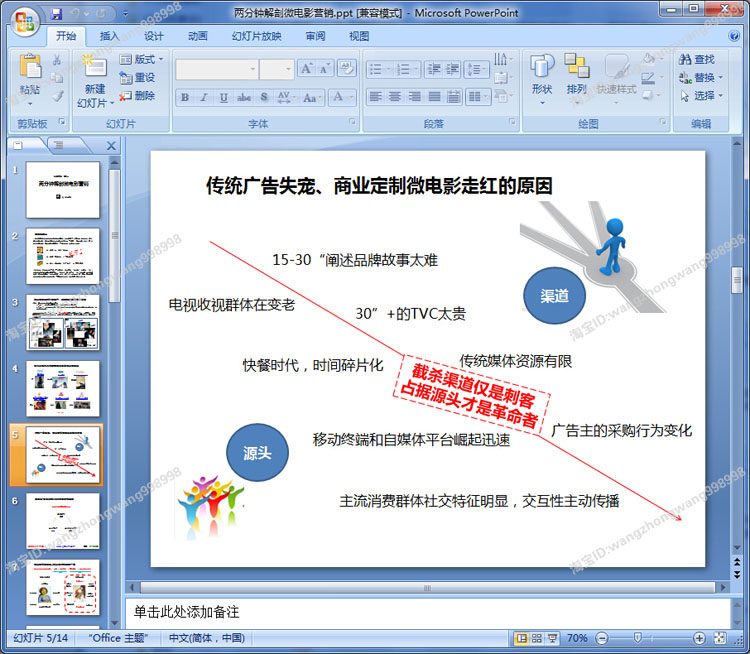Select slide 6 thumbnail in the panel
This screenshot has width=750, height=654.
pos(63,521)
